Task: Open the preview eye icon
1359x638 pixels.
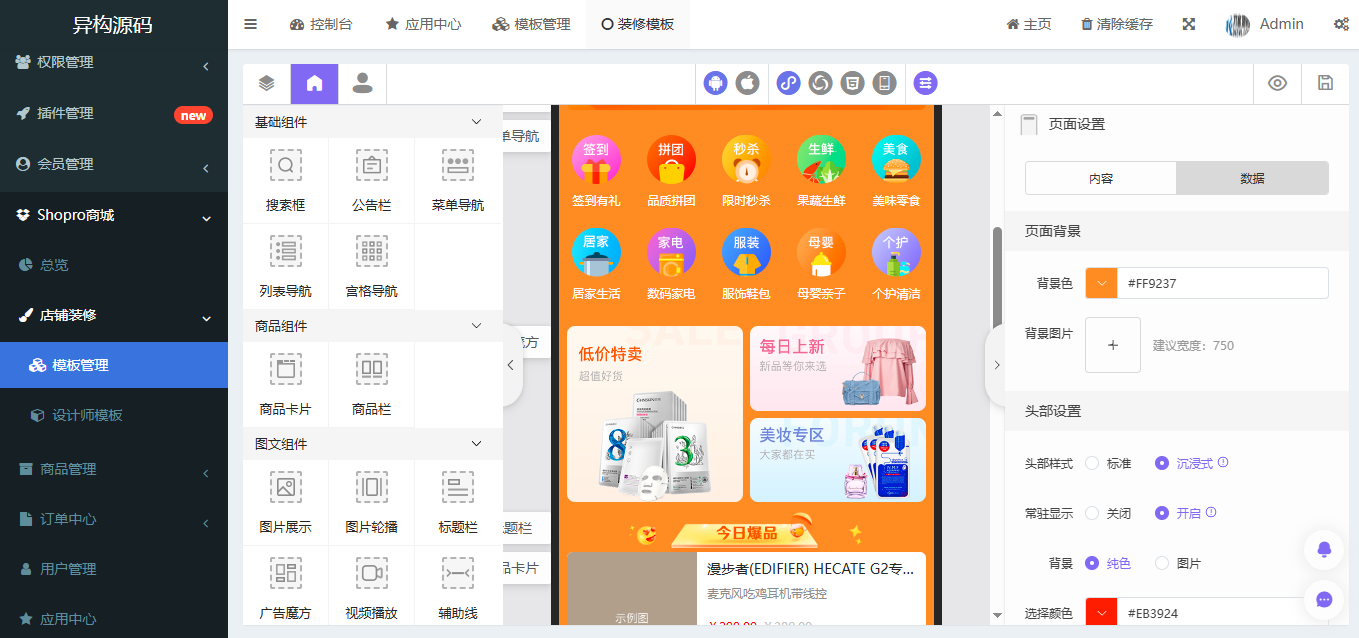Action: pyautogui.click(x=1277, y=83)
